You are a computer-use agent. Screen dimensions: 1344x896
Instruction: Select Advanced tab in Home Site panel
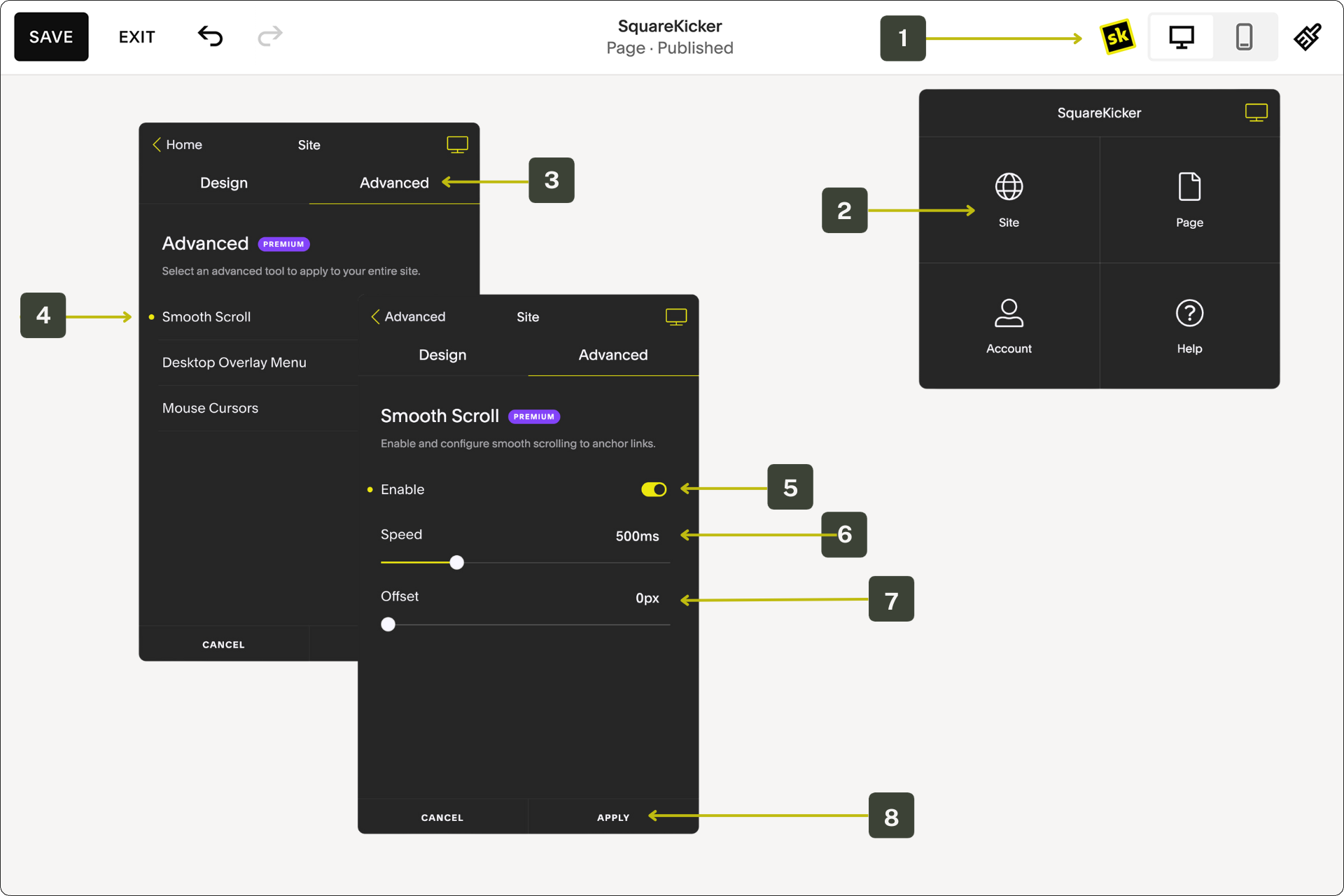coord(394,183)
